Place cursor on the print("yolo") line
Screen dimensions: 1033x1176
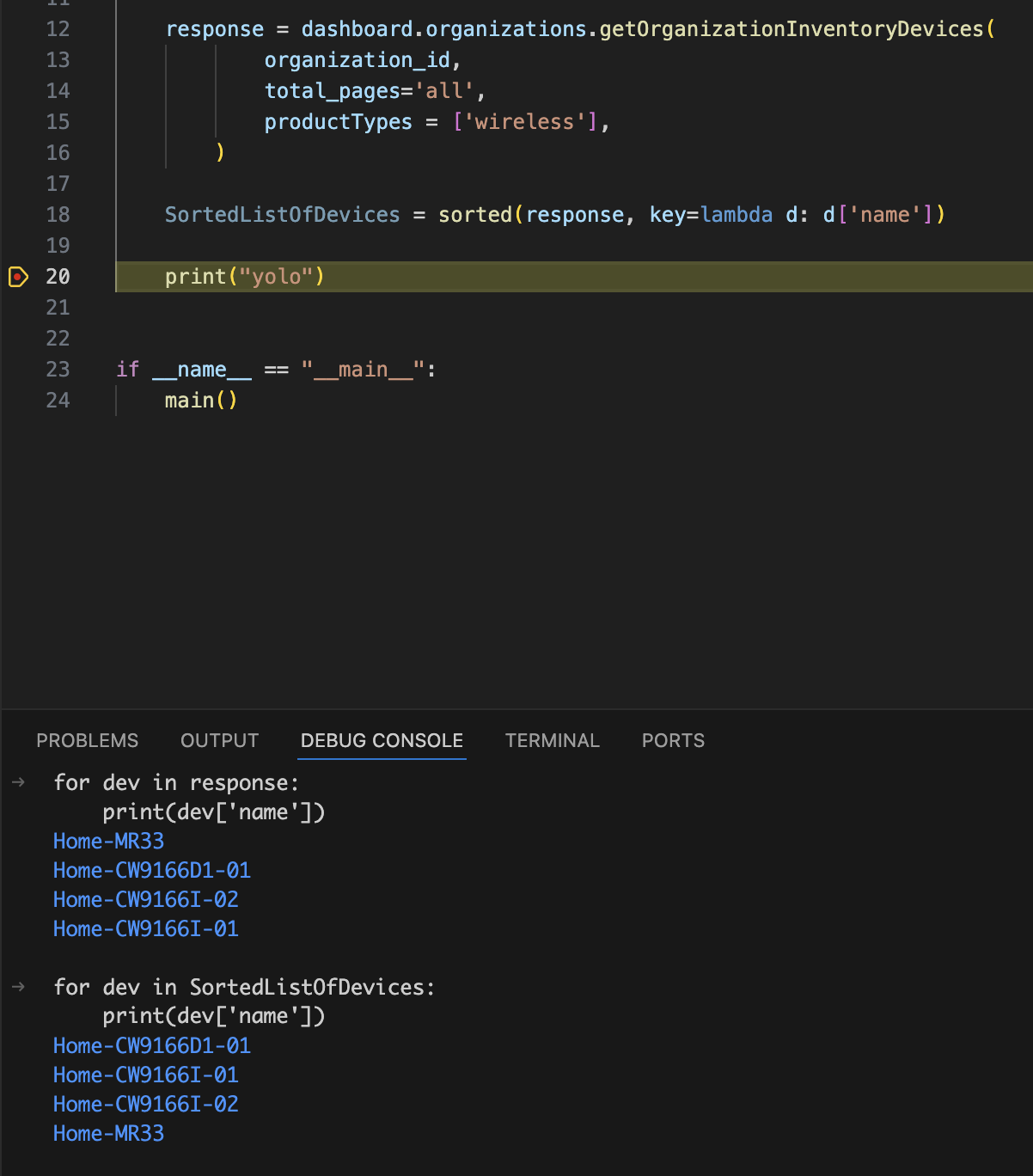point(243,277)
